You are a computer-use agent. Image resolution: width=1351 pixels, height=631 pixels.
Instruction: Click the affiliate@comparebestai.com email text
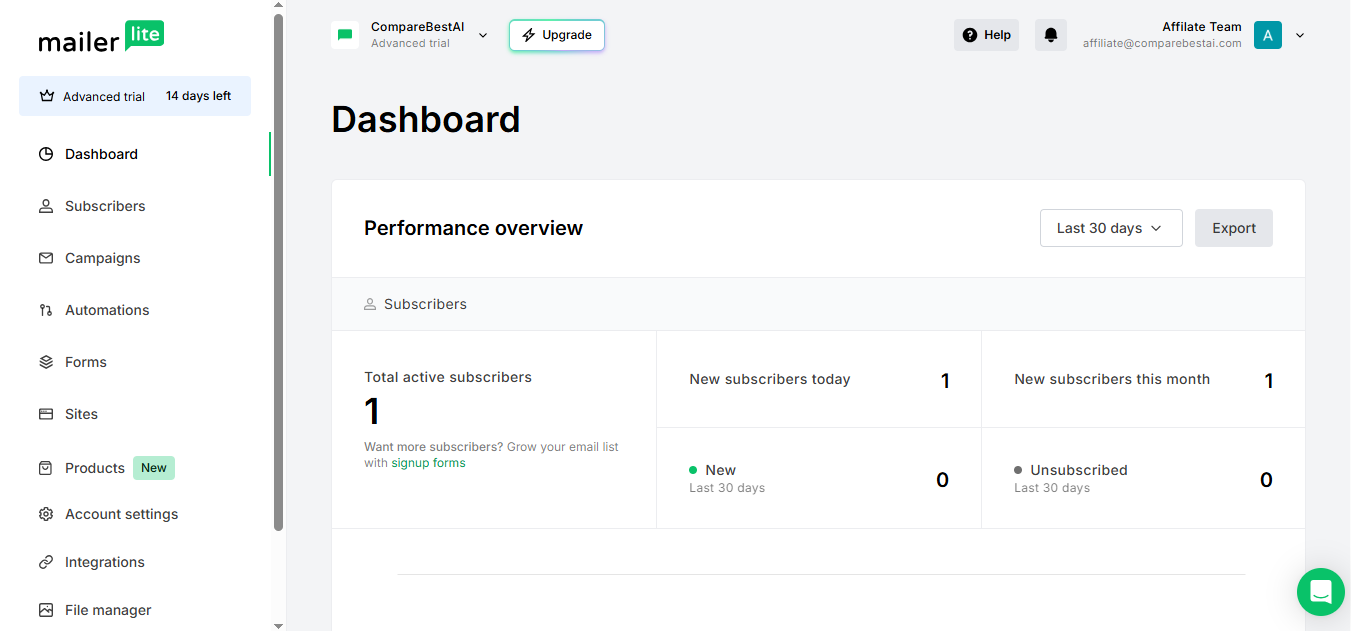pos(1162,43)
